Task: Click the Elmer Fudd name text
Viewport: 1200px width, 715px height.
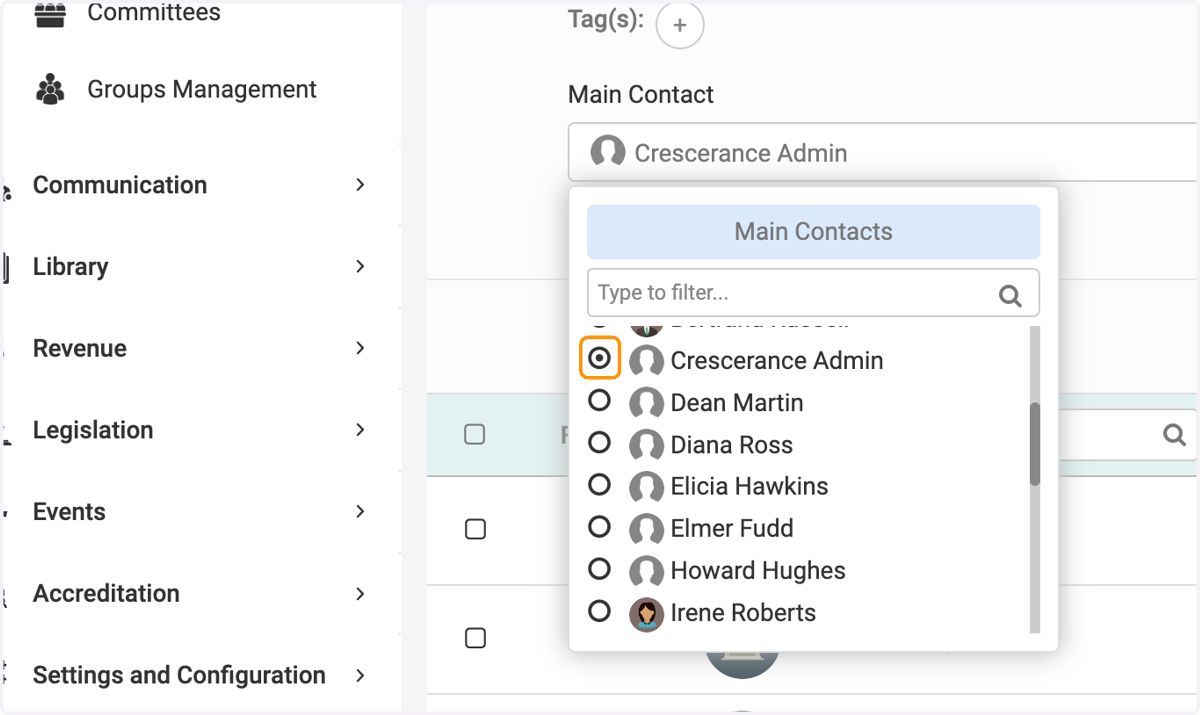Action: [x=732, y=528]
